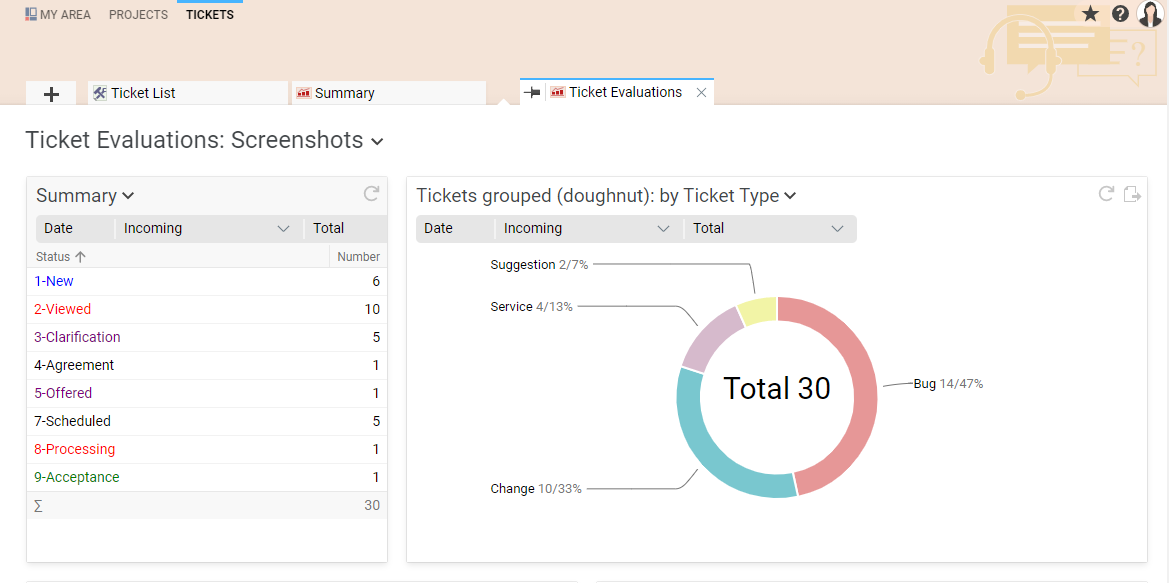The image size is (1169, 583).
Task: Click the red Bug doughnut segment
Action: click(864, 395)
